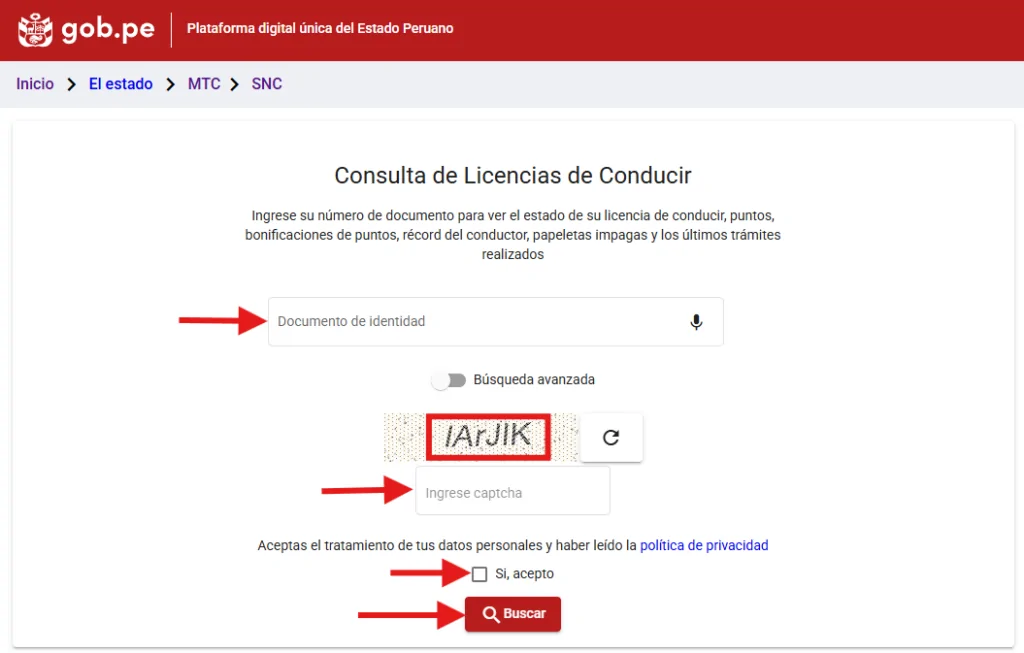1024x653 pixels.
Task: Check the Sí, acepto checkbox
Action: [480, 574]
